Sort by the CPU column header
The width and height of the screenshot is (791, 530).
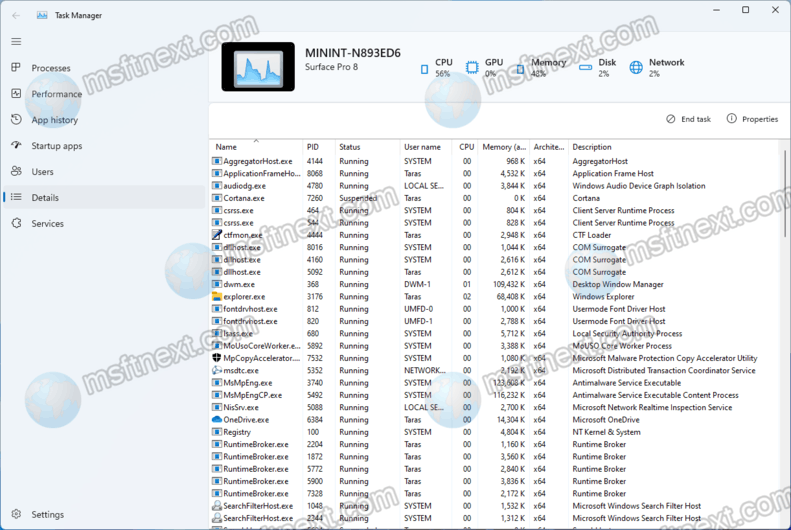(465, 147)
